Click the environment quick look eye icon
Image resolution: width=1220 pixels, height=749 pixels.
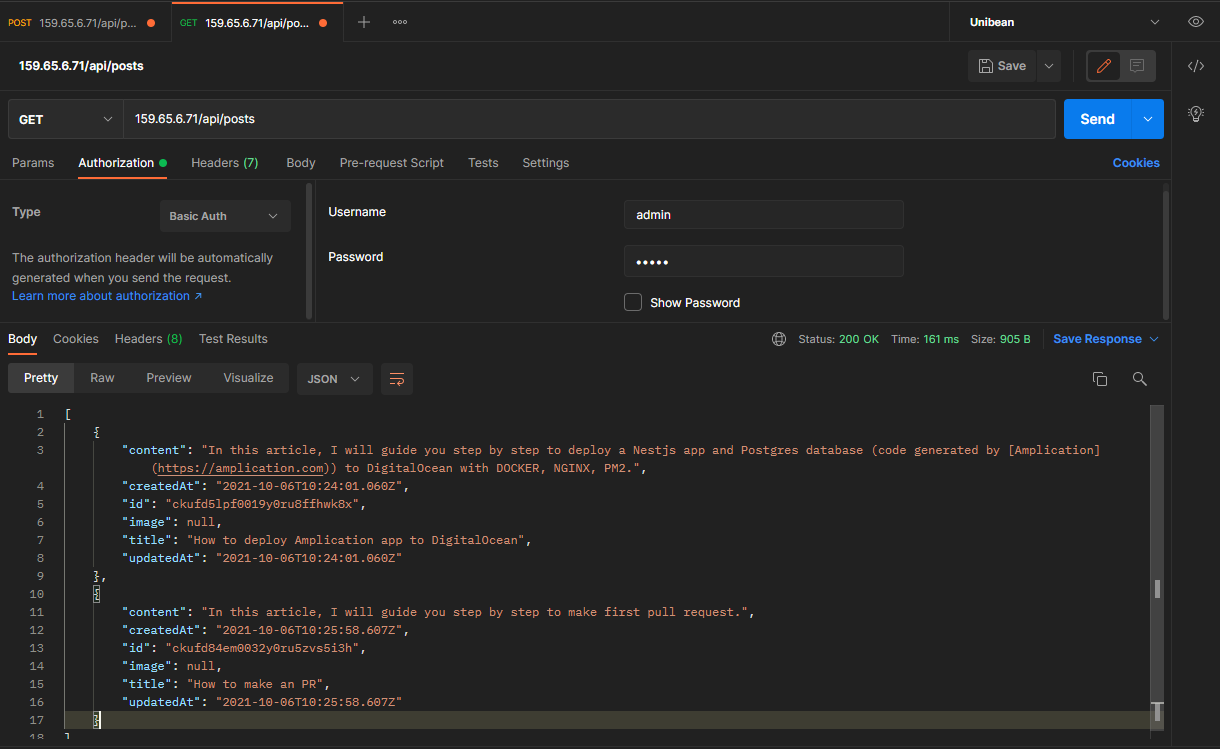click(x=1195, y=22)
